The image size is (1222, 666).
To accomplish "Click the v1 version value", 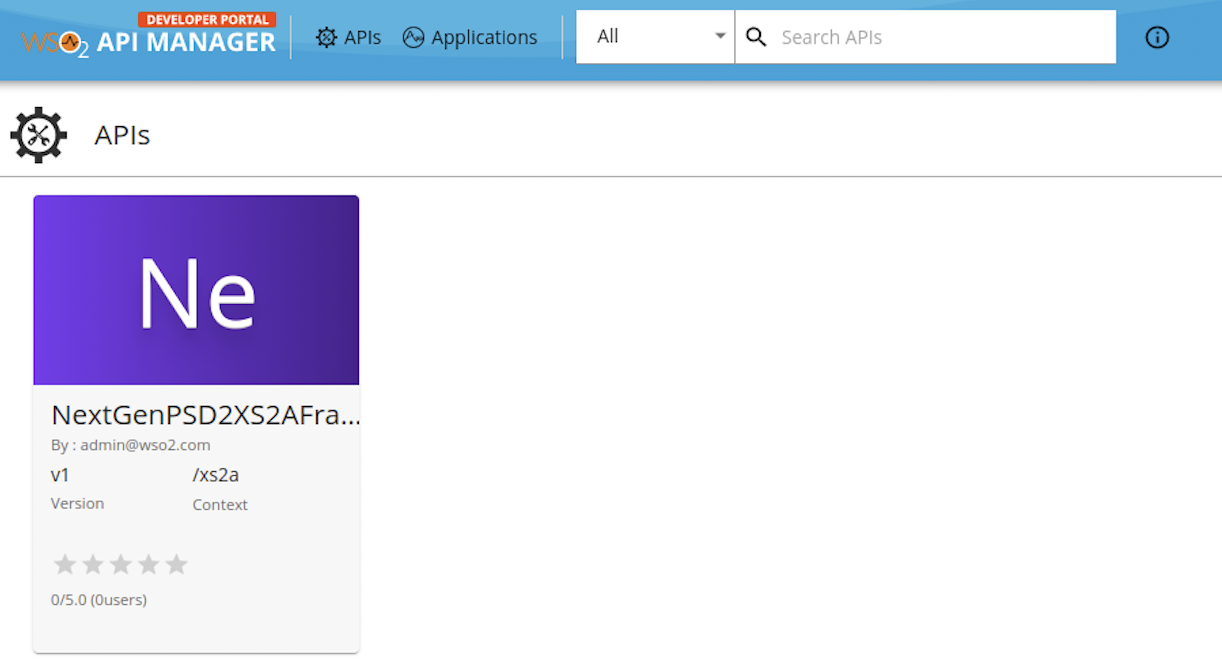I will pos(60,475).
